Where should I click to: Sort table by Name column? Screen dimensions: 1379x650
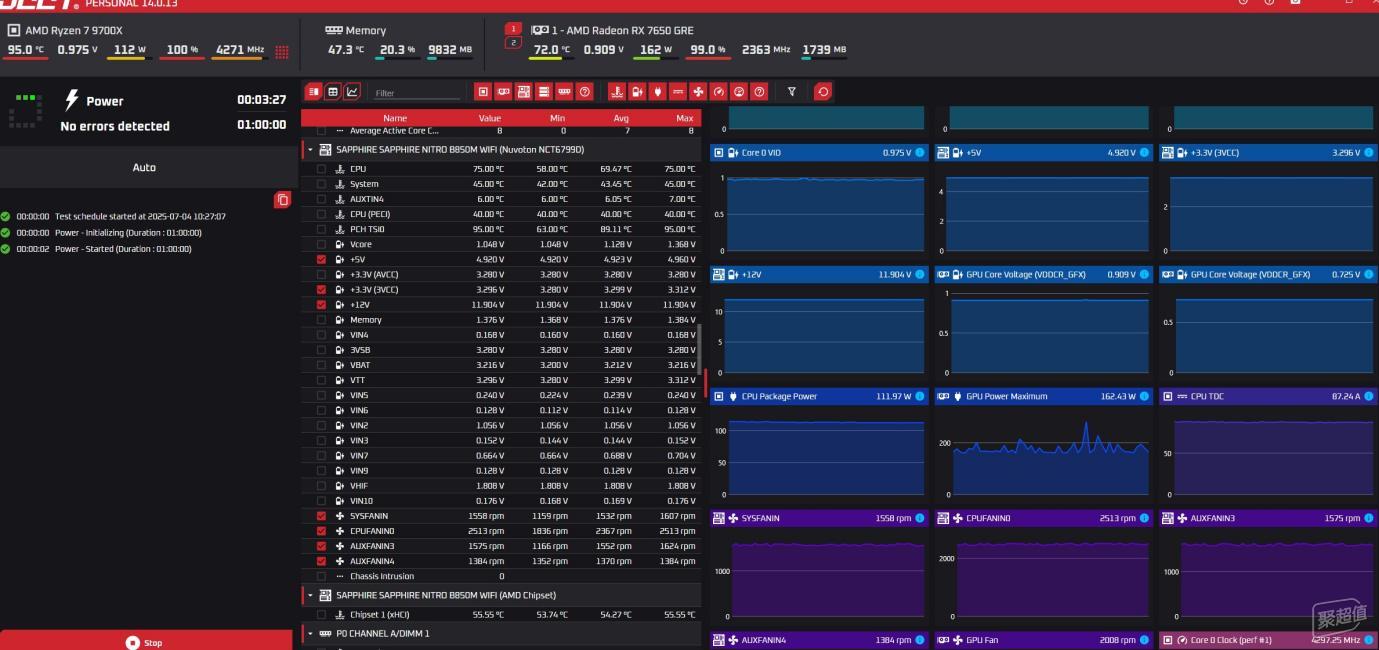[x=395, y=118]
